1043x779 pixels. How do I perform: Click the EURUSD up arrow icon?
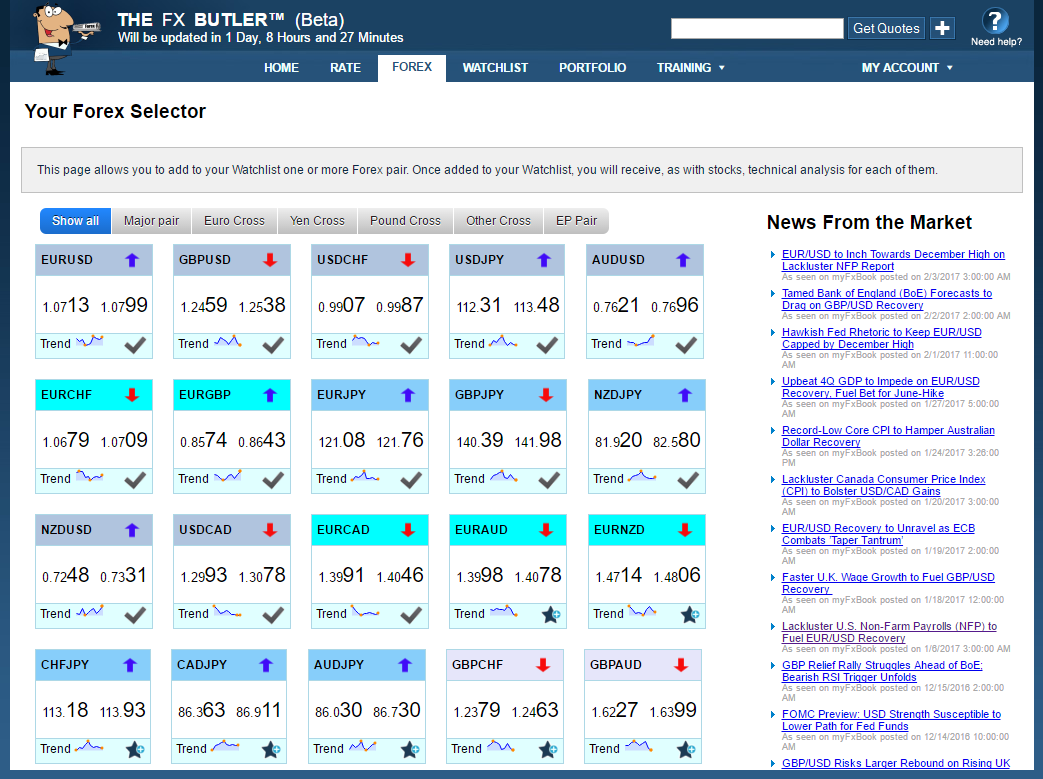point(132,260)
